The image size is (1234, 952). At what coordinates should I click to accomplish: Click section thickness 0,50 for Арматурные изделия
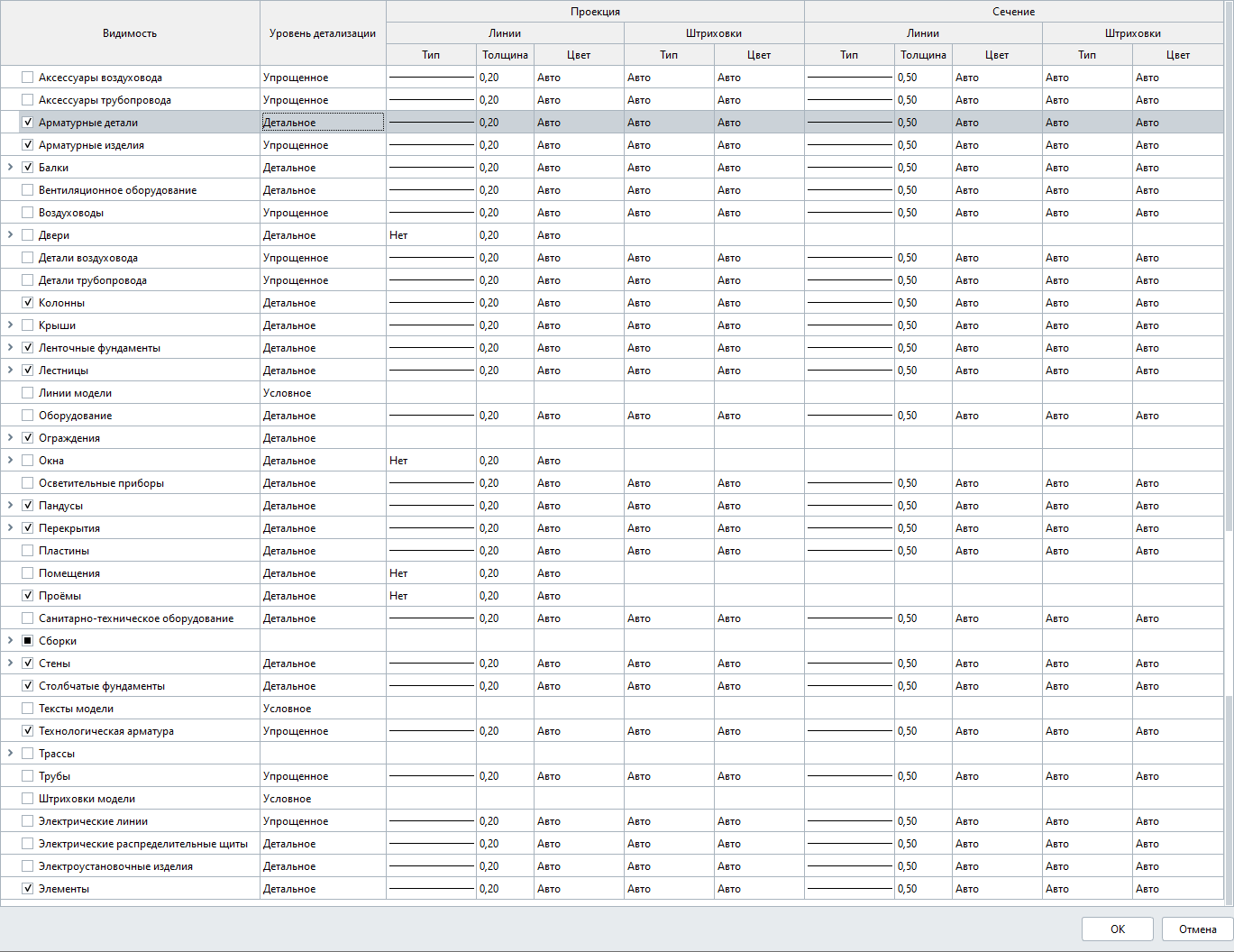pos(923,145)
